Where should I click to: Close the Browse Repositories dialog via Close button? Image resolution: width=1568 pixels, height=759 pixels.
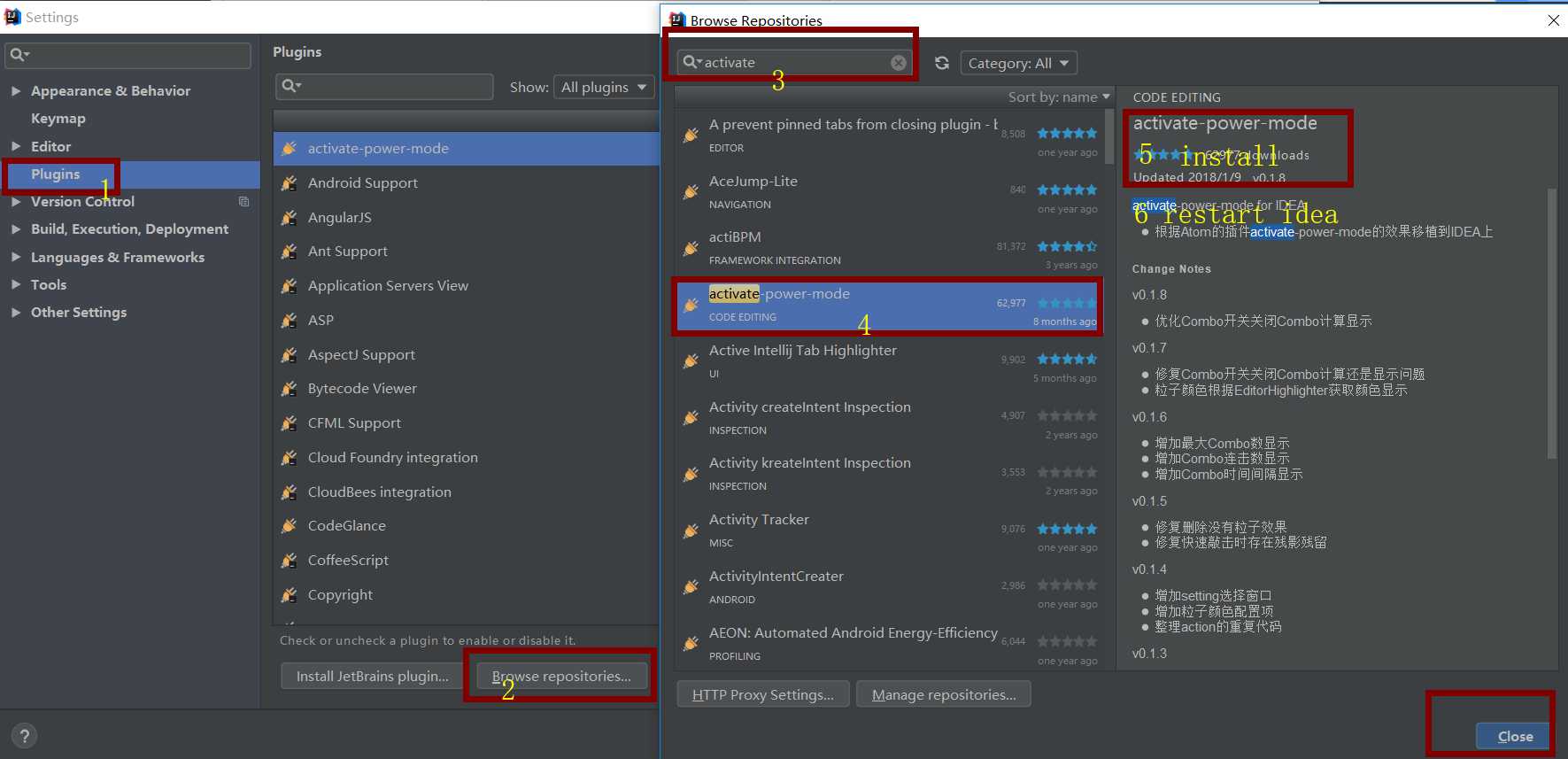tap(1514, 737)
